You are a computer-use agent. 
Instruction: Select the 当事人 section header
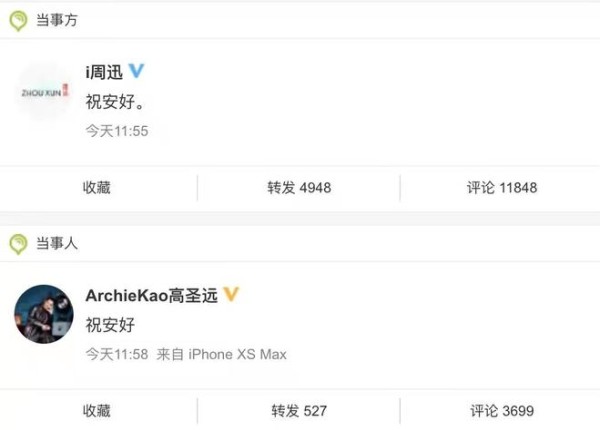(57, 243)
